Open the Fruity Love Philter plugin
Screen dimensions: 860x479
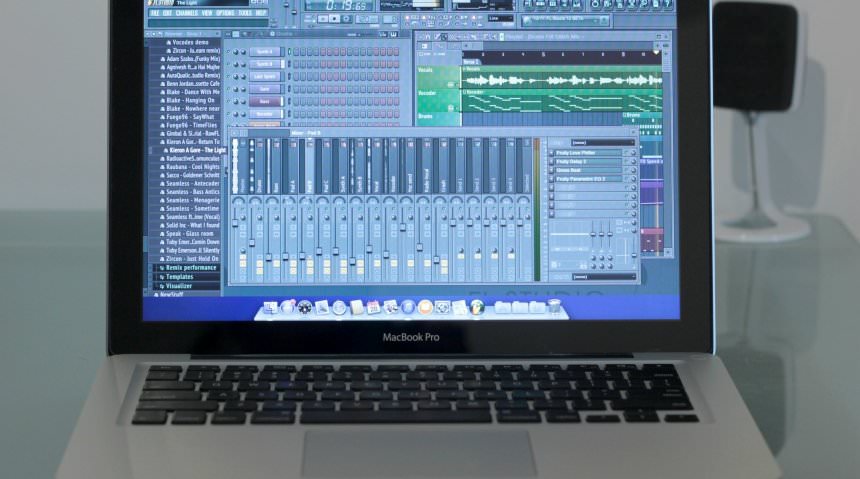(x=588, y=153)
